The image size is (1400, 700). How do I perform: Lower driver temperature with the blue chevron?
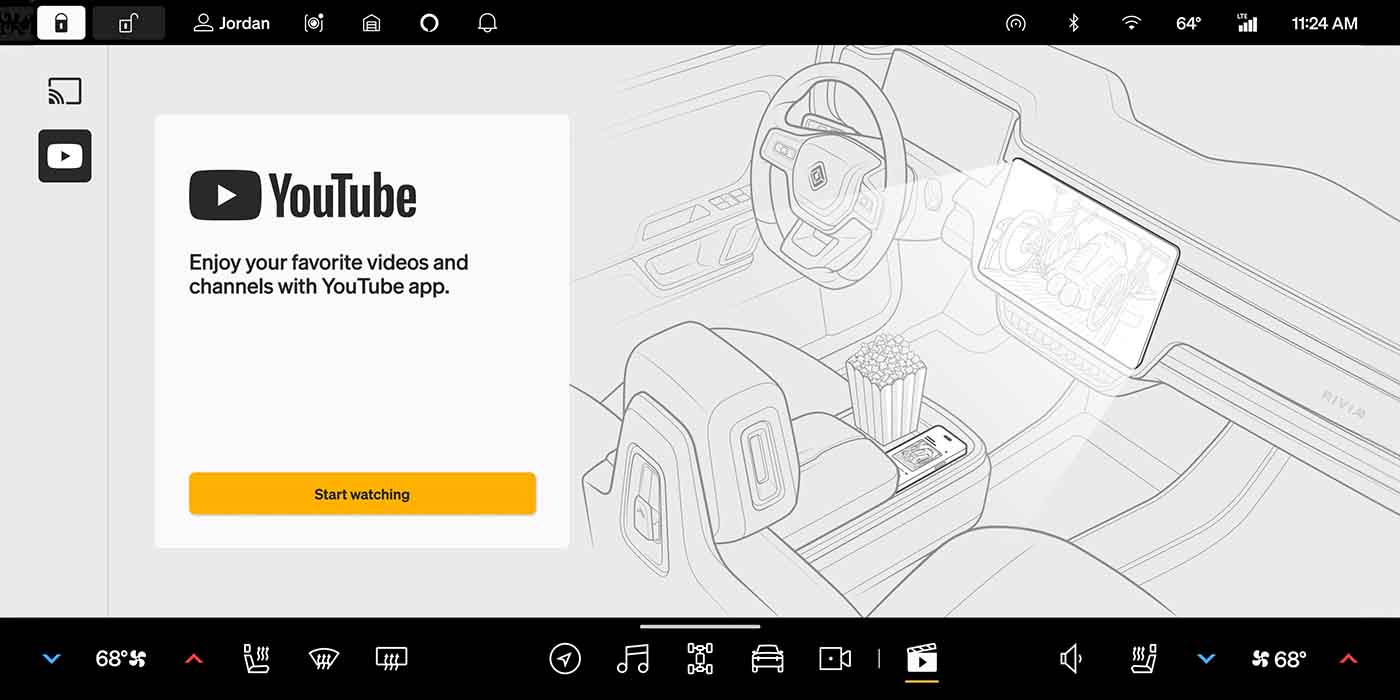(x=51, y=659)
